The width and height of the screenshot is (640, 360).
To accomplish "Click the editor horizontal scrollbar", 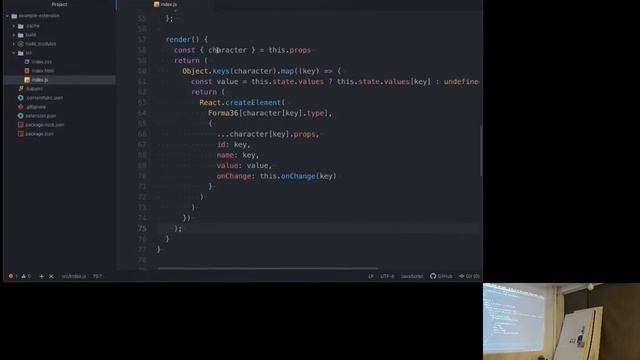I will [x=268, y=269].
